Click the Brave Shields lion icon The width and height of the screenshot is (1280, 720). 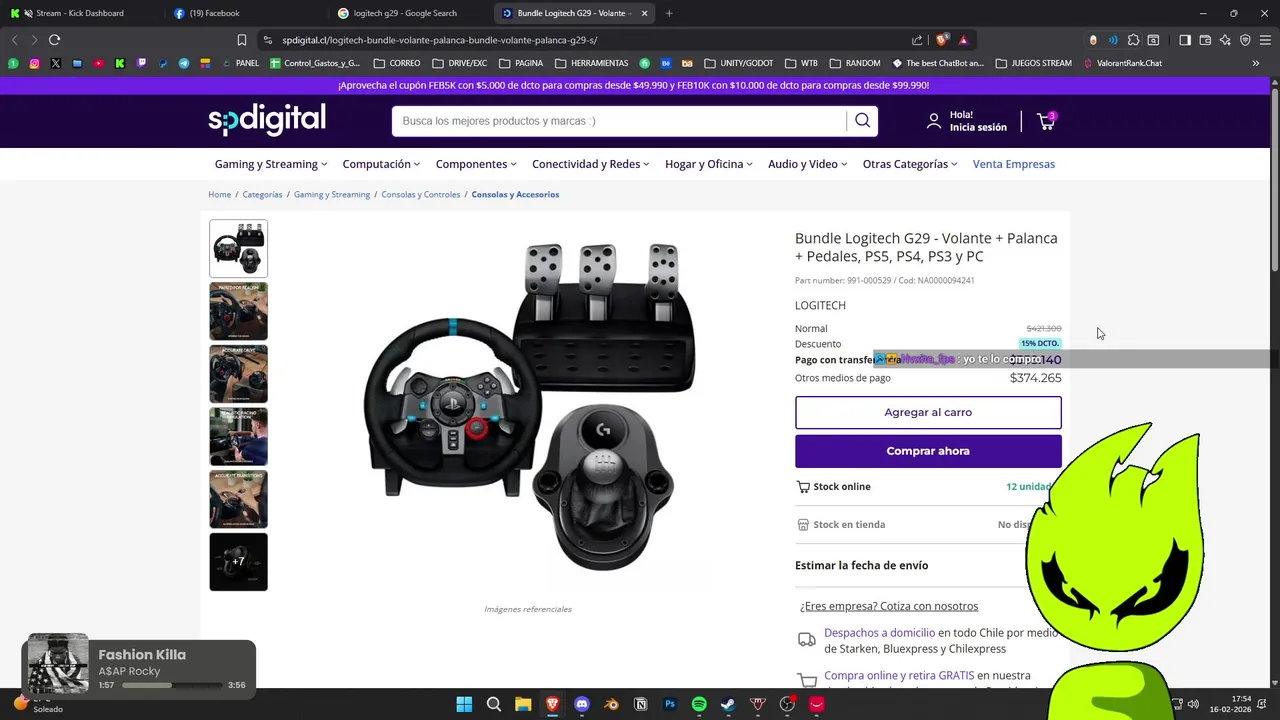coord(942,40)
